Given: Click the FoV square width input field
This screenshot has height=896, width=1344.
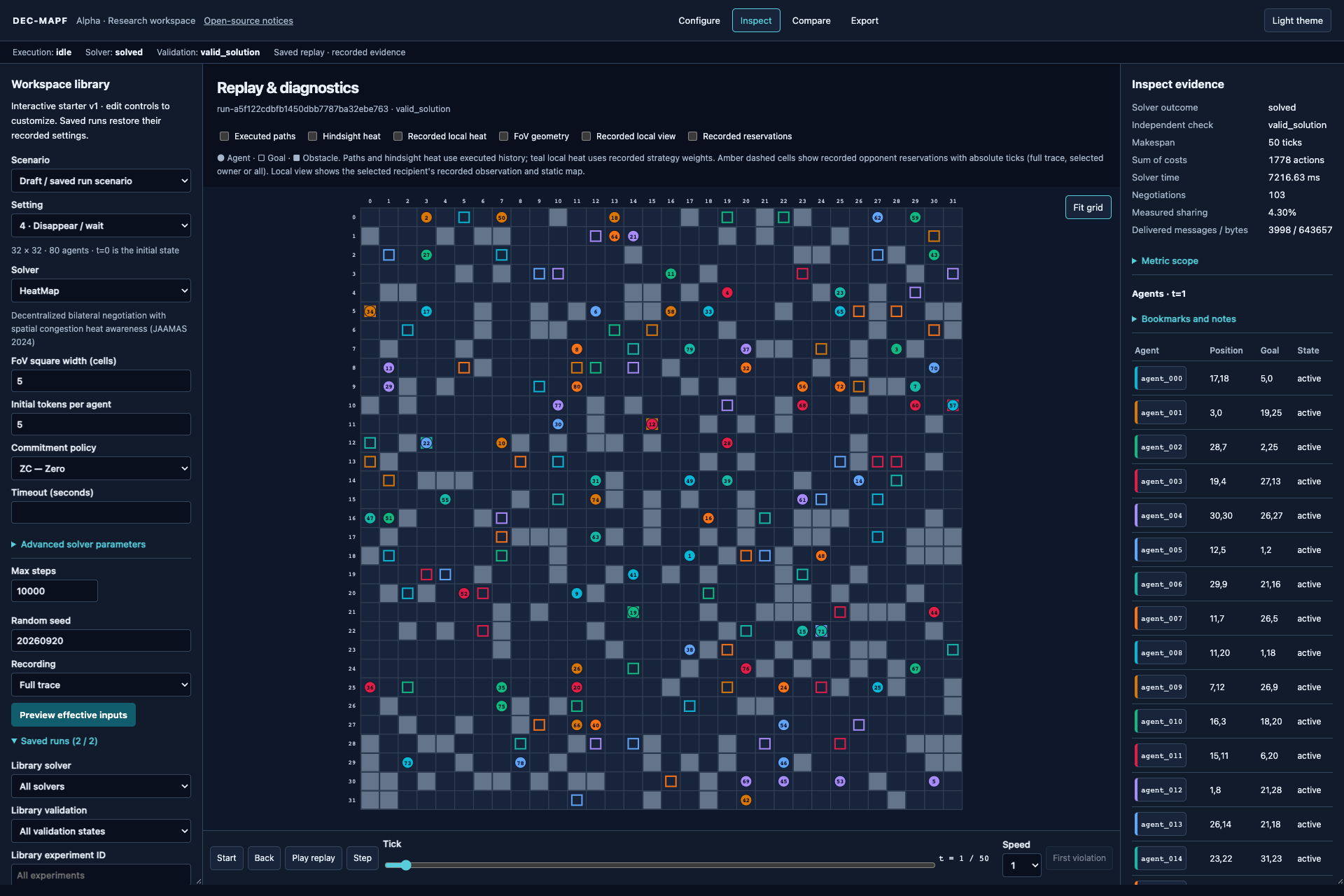Looking at the screenshot, I should click(101, 381).
